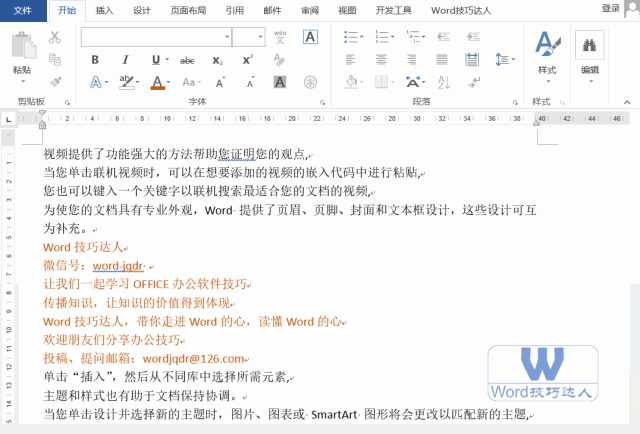This screenshot has height=434, width=640.
Task: Expand the Styles gallery button
Action: tap(547, 57)
